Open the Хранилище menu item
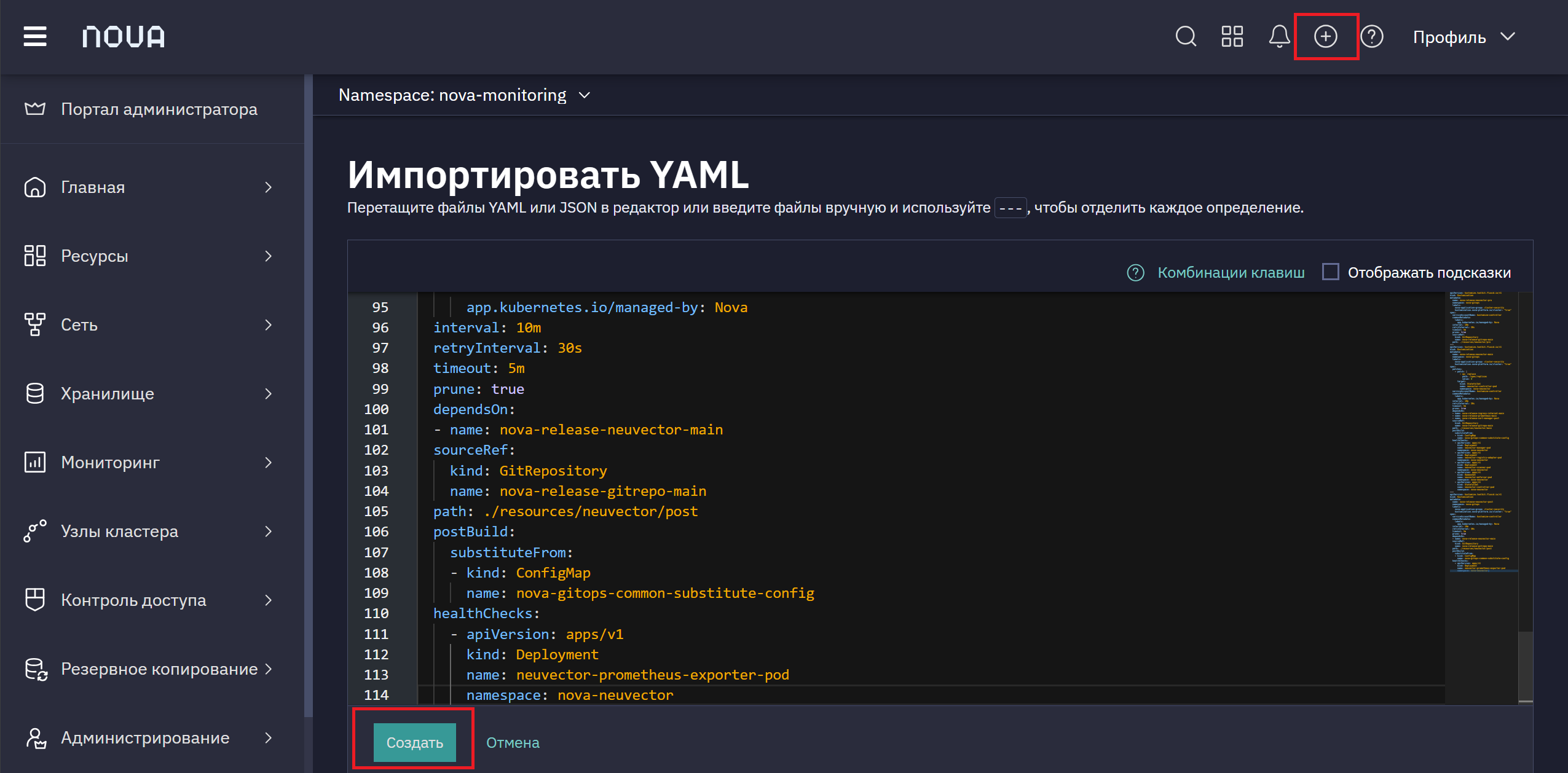1568x773 pixels. coord(152,393)
